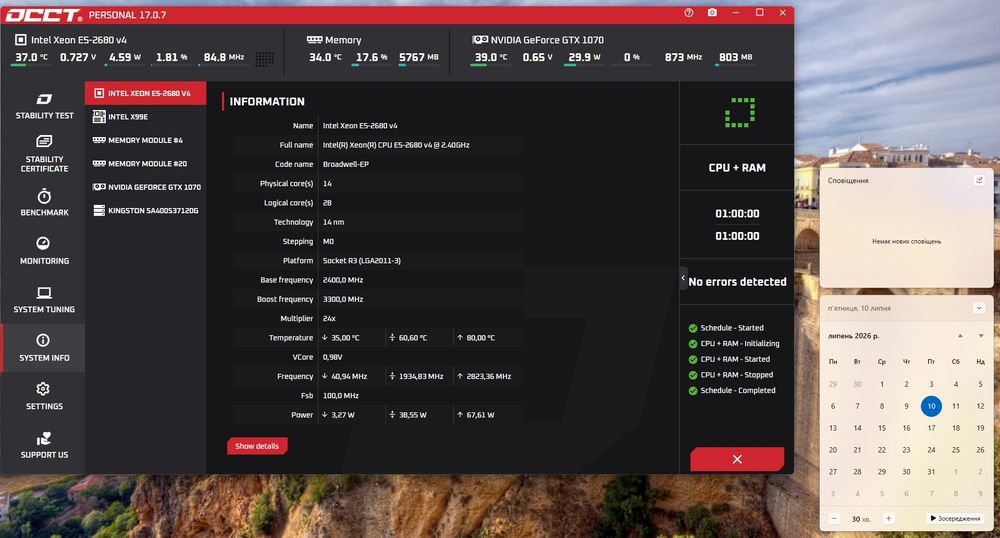Start focus session with Зосередження button

(955, 518)
